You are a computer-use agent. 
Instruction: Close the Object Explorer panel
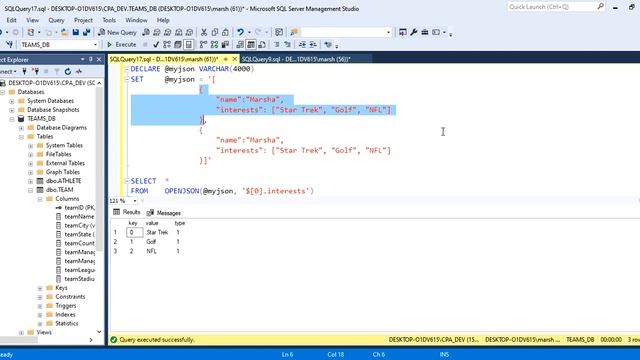[99, 59]
